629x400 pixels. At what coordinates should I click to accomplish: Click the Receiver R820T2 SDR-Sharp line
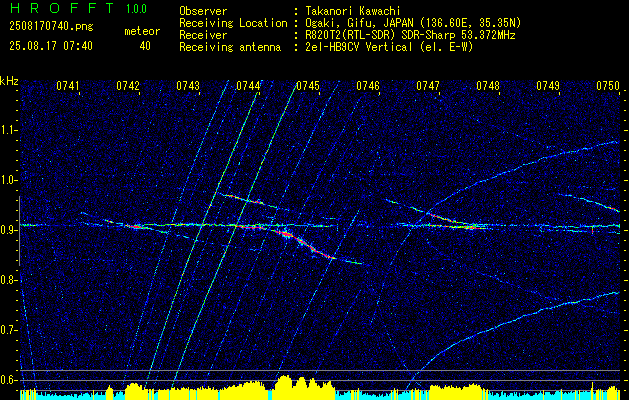point(410,35)
